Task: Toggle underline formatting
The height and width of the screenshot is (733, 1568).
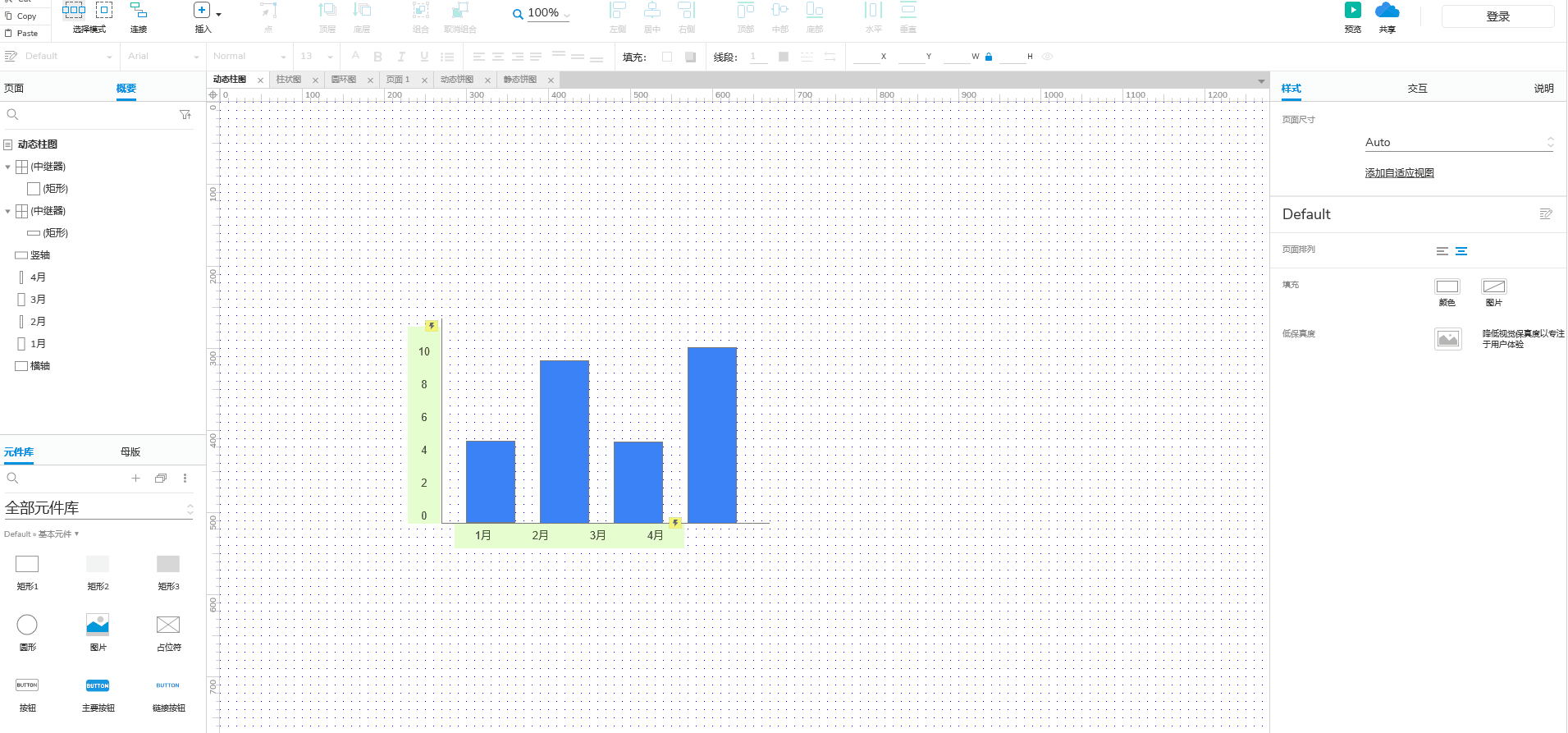Action: click(424, 57)
